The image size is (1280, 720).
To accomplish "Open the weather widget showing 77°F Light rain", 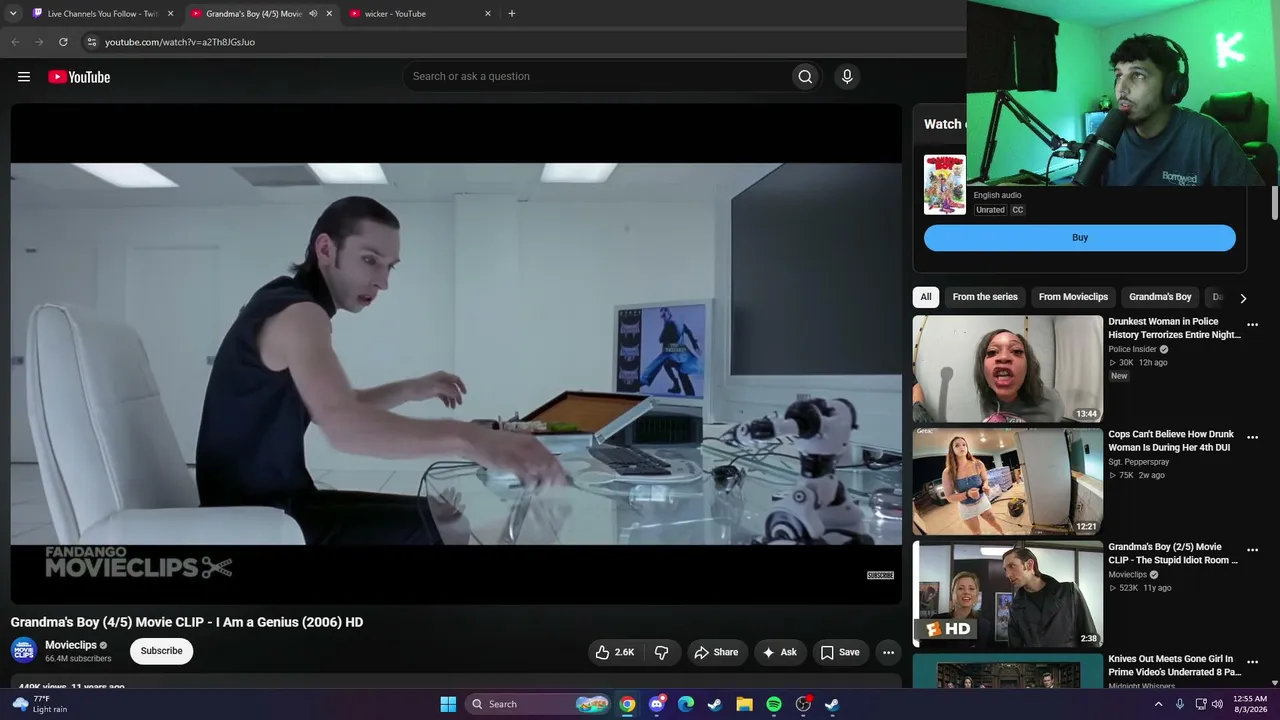I will click(39, 704).
